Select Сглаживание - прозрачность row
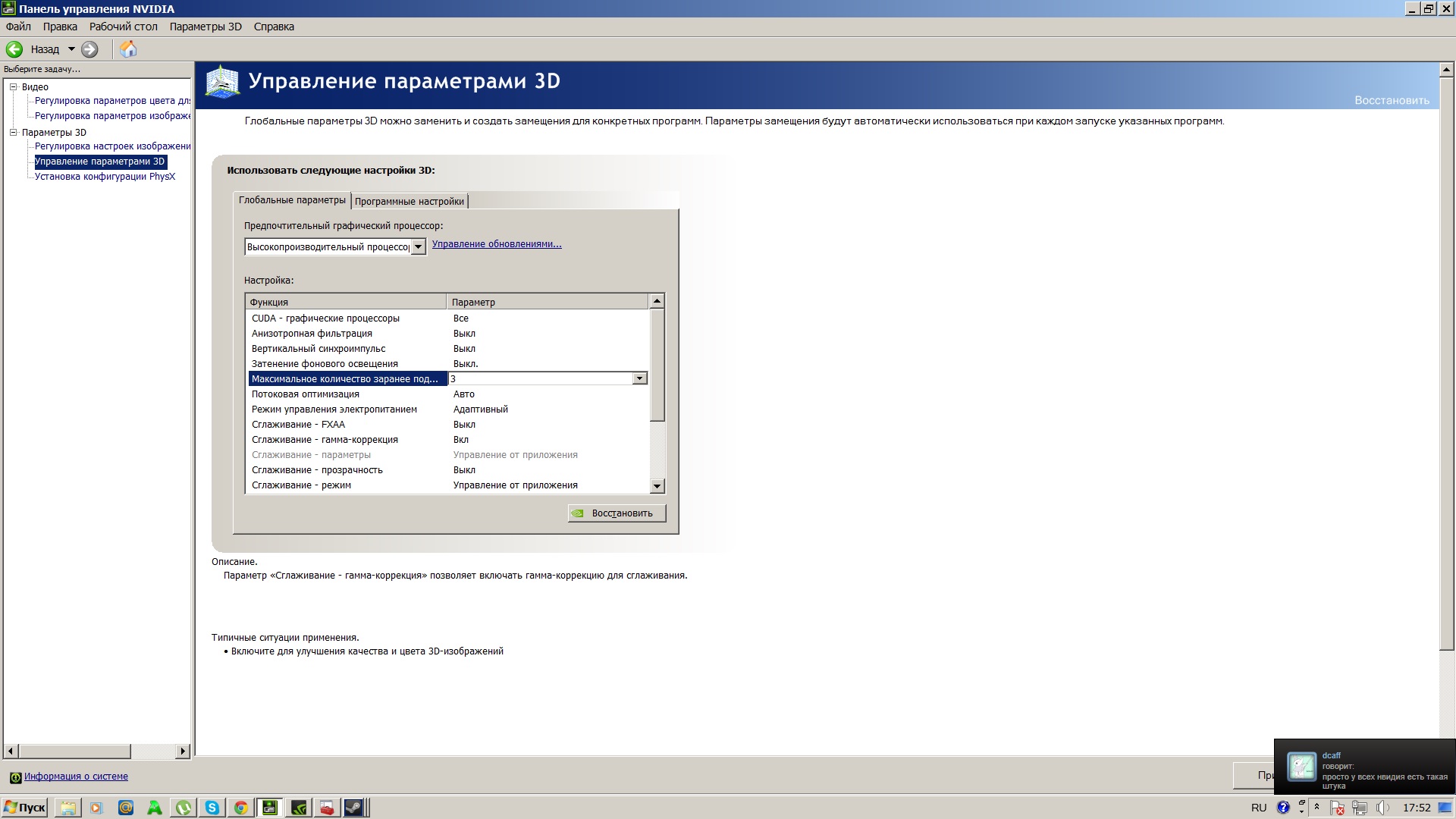The width and height of the screenshot is (1456, 819). click(447, 470)
